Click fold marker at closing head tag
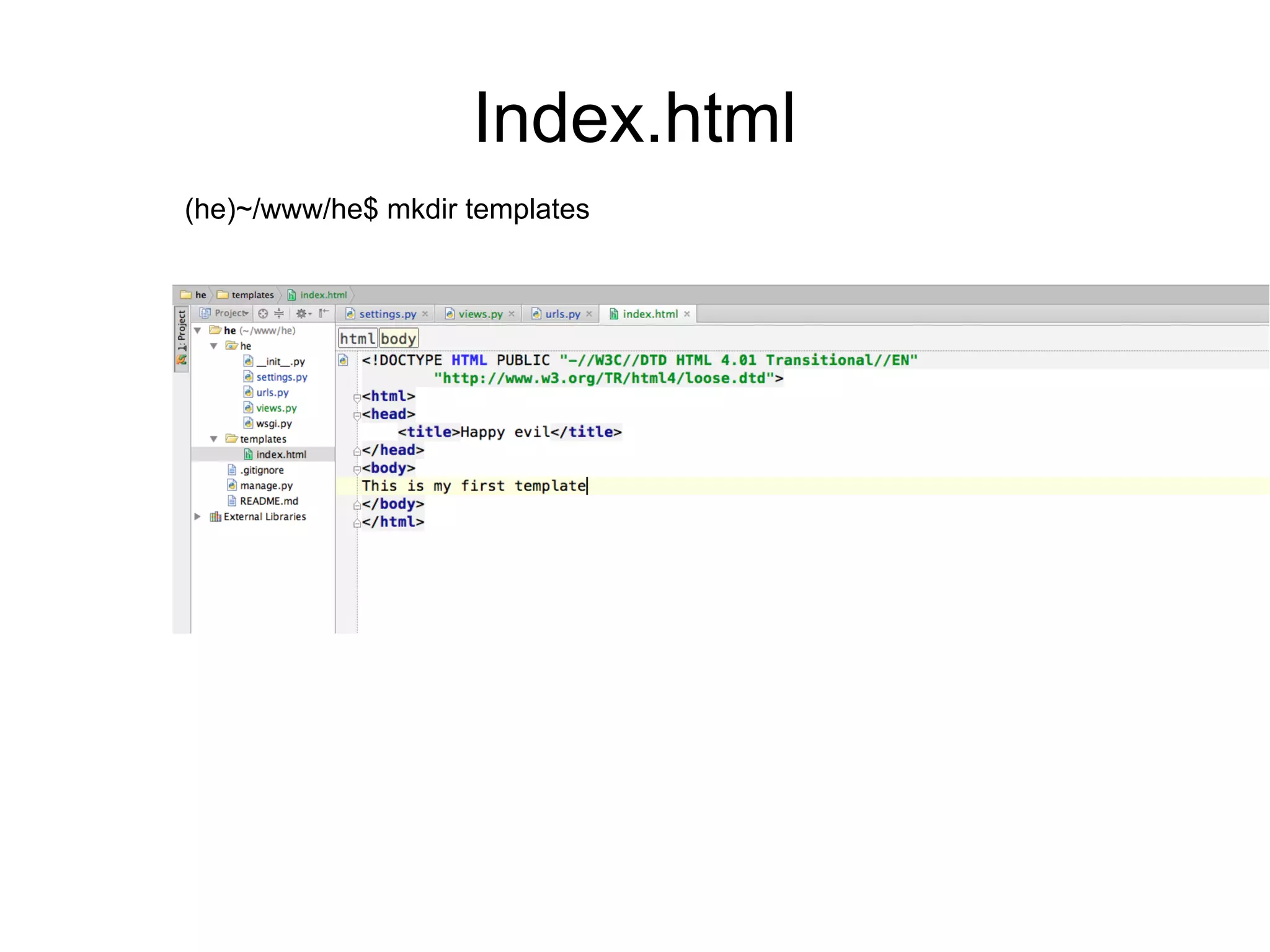The image size is (1270, 952). (x=357, y=452)
